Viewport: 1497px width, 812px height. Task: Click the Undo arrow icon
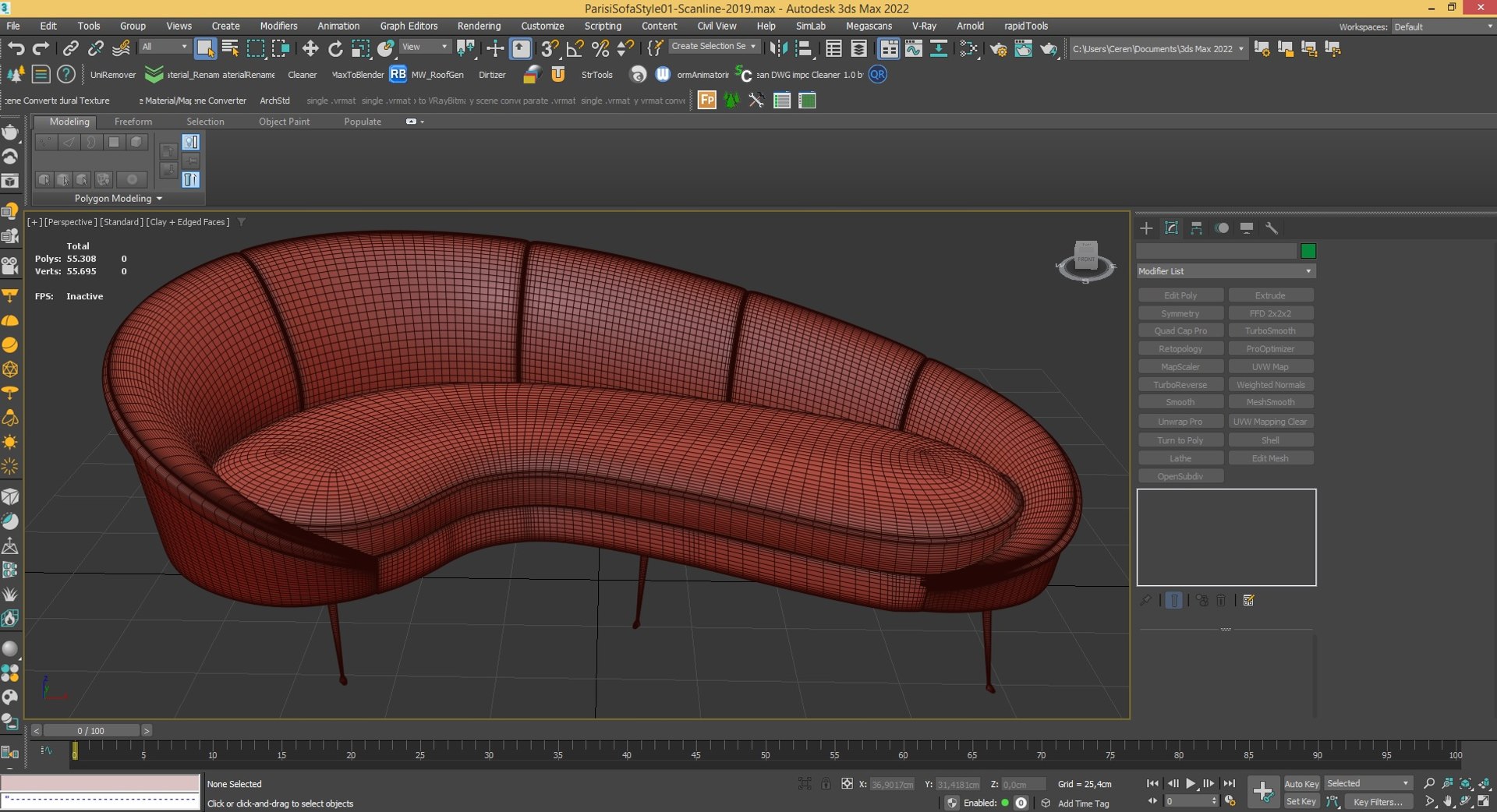16,48
